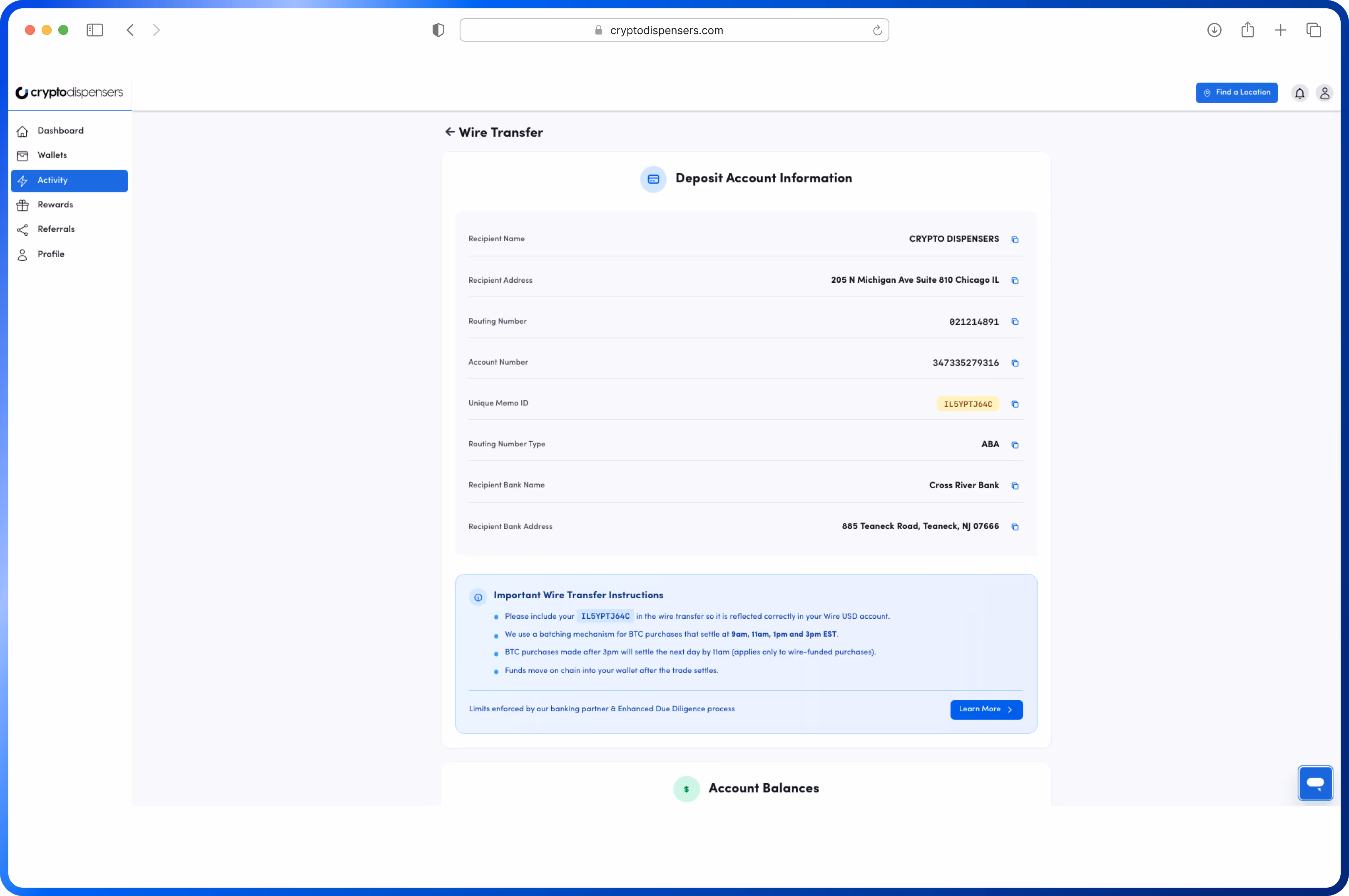The height and width of the screenshot is (896, 1349).
Task: Open Dashboard in the sidebar
Action: tap(60, 131)
